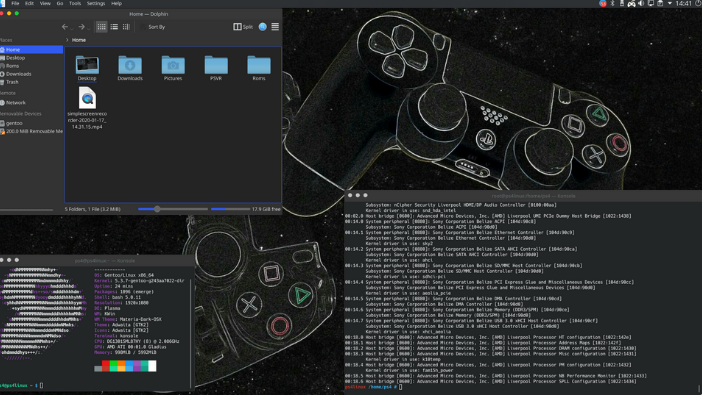Select the Downloads folder icon in file view
The width and height of the screenshot is (702, 395).
click(x=130, y=65)
